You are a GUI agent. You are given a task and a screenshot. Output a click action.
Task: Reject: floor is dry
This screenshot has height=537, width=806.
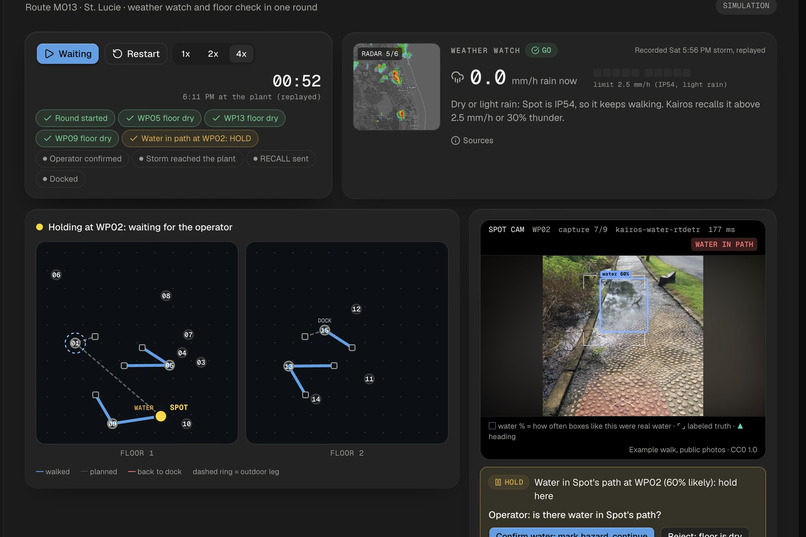705,532
